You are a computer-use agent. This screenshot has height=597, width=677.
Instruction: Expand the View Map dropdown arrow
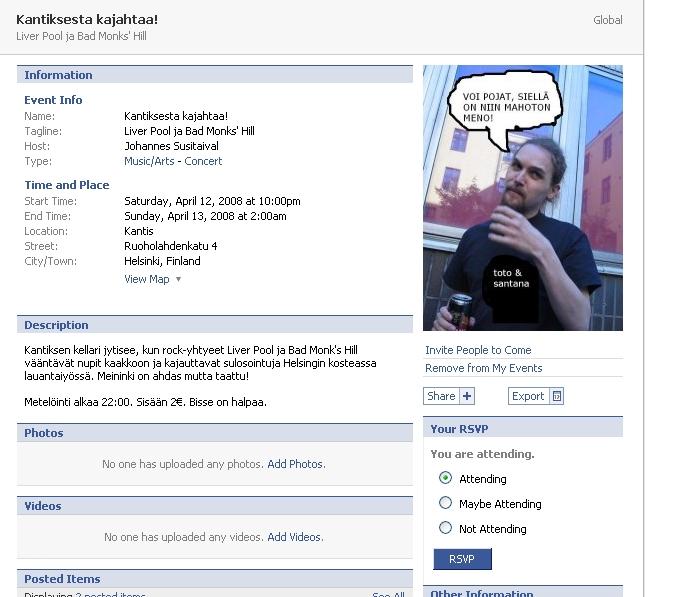tap(178, 279)
